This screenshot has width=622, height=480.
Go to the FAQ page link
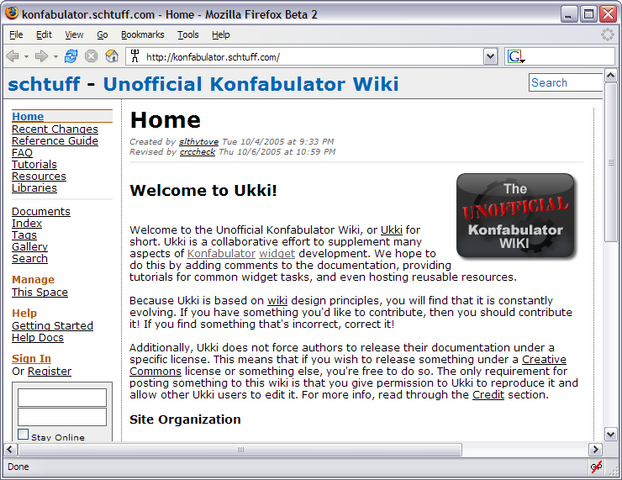coord(22,153)
